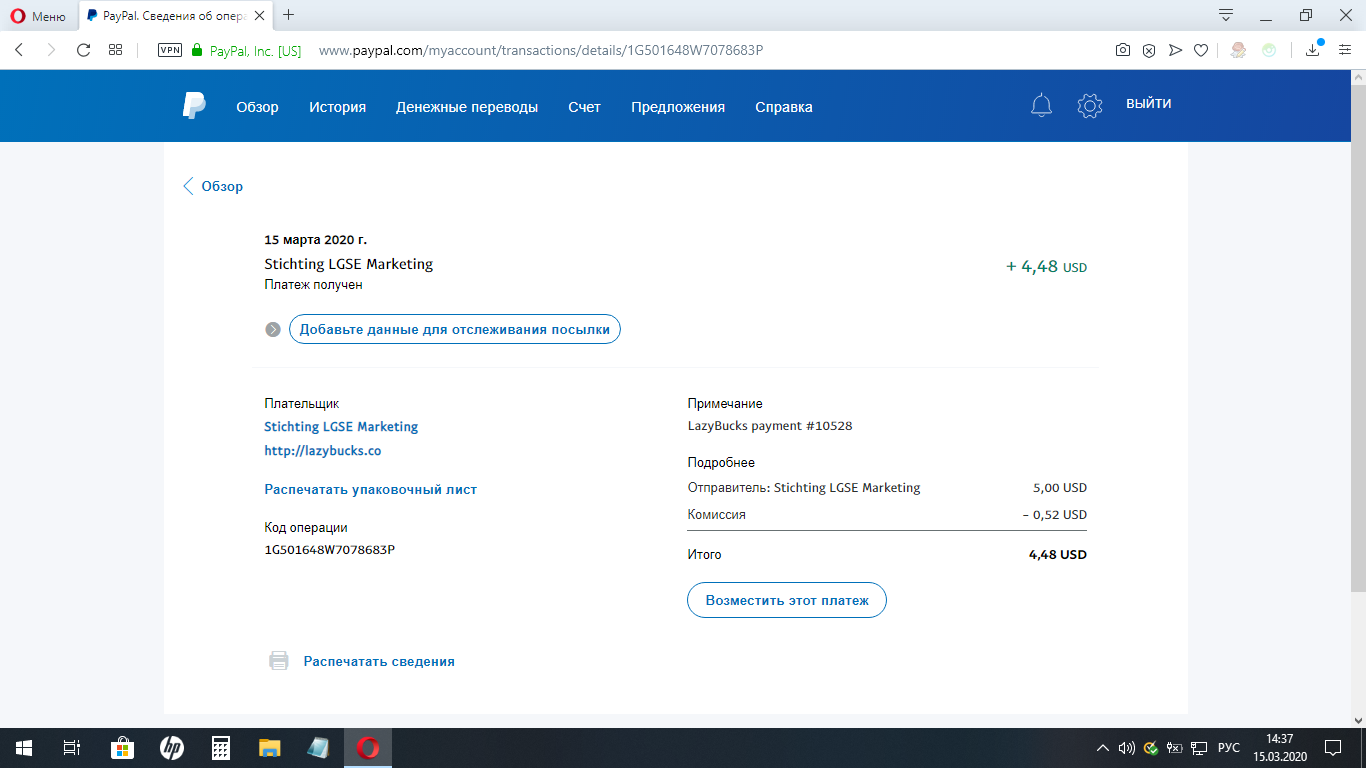Click the 5,00 USD sender amount
The height and width of the screenshot is (768, 1366).
(1060, 488)
